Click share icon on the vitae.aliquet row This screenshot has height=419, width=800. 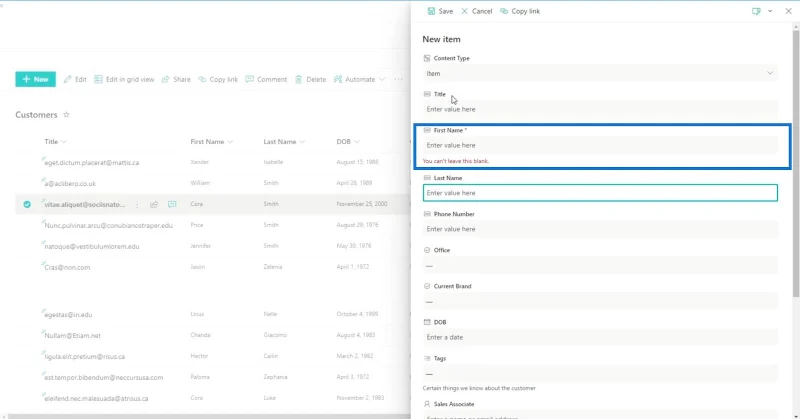pos(154,204)
